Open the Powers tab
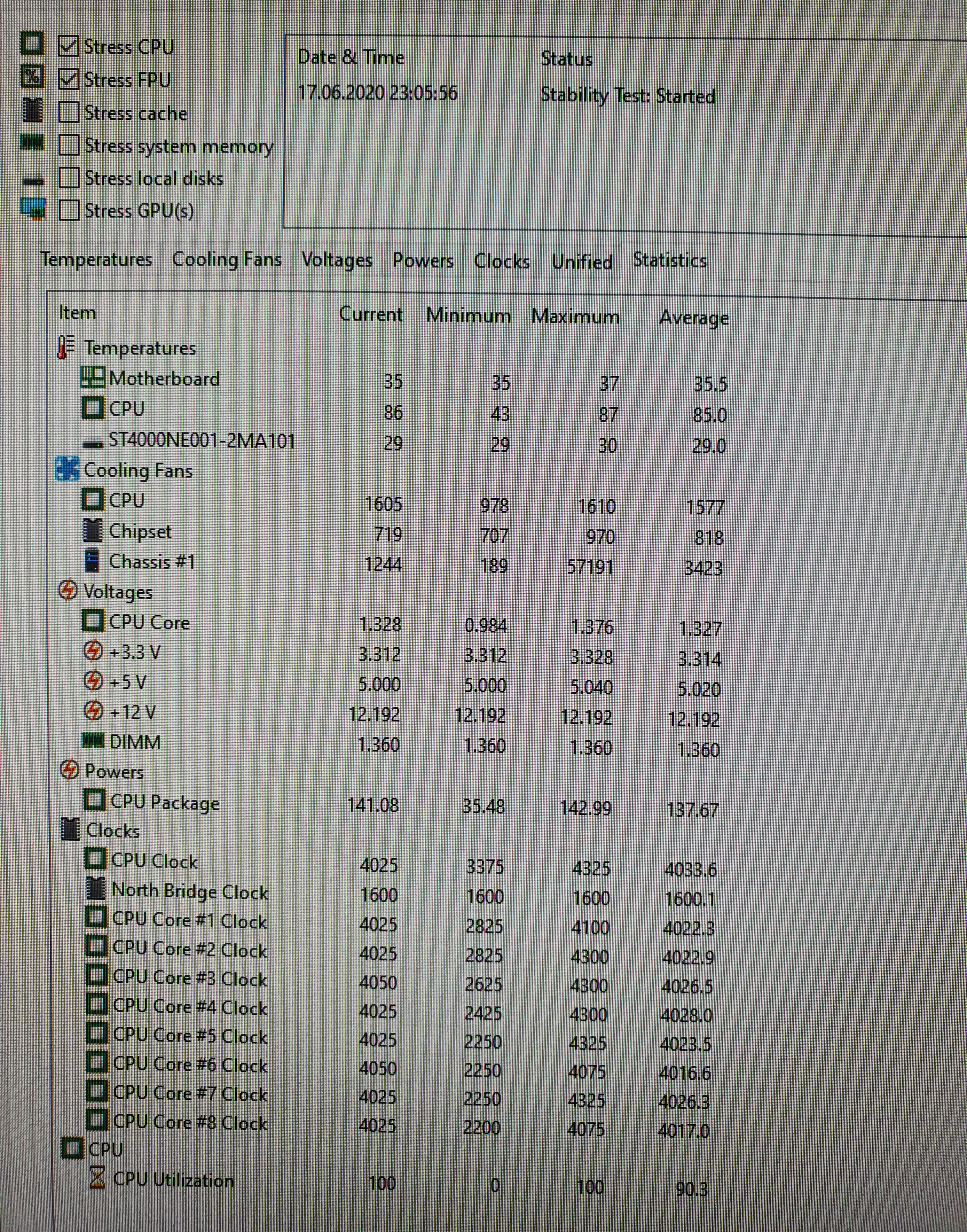The width and height of the screenshot is (967, 1232). click(x=423, y=261)
